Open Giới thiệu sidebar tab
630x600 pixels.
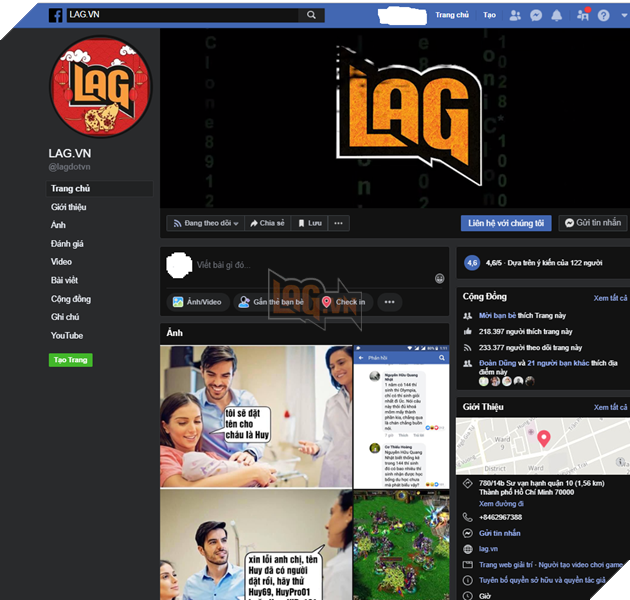(68, 207)
